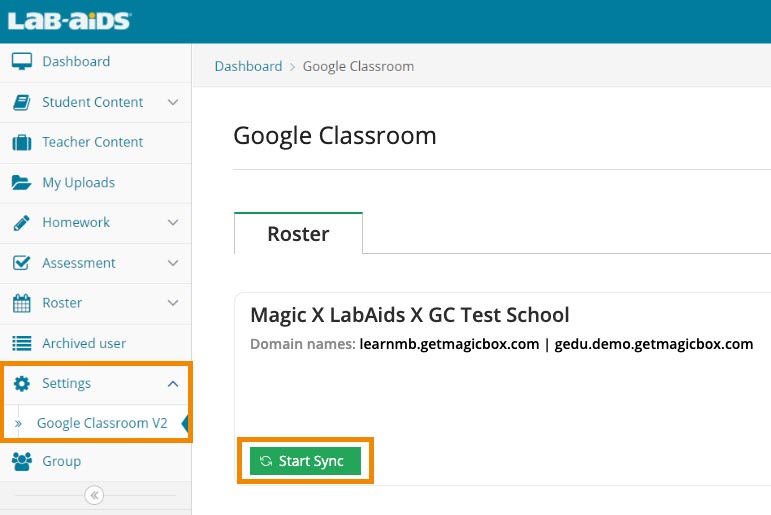Select the Roster tab
The width and height of the screenshot is (771, 515).
pos(298,234)
